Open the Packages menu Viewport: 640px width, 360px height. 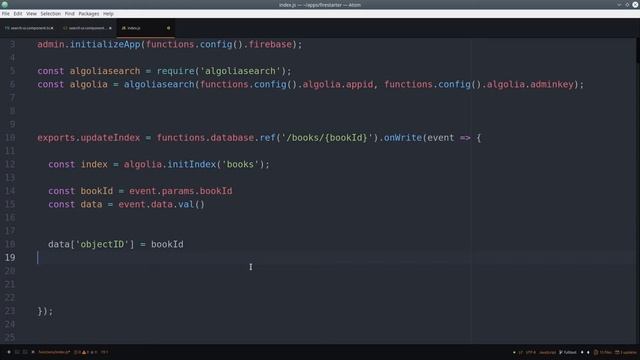point(89,13)
